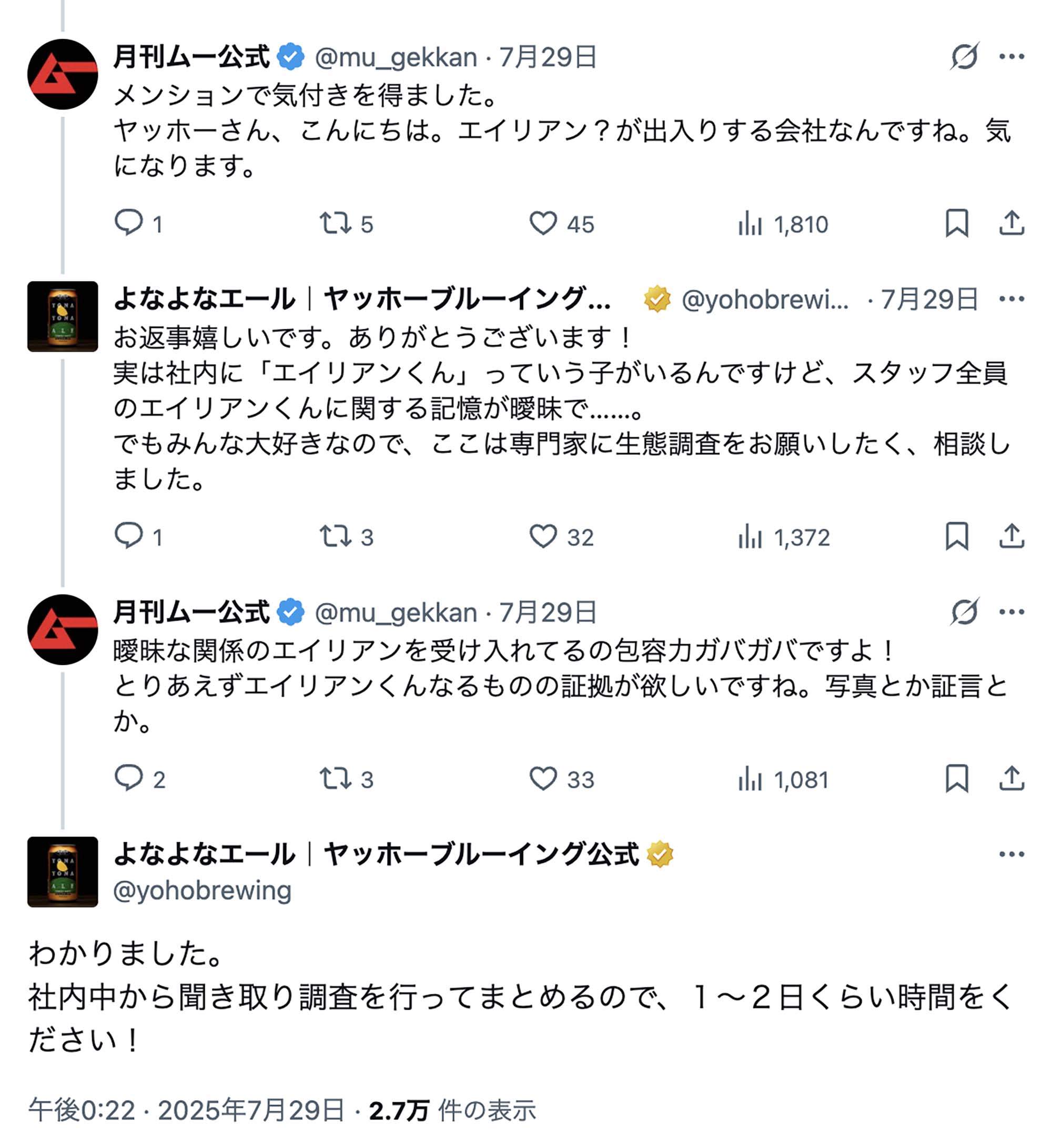Open the よなよなエール beer can avatar on final tweet

tap(63, 872)
